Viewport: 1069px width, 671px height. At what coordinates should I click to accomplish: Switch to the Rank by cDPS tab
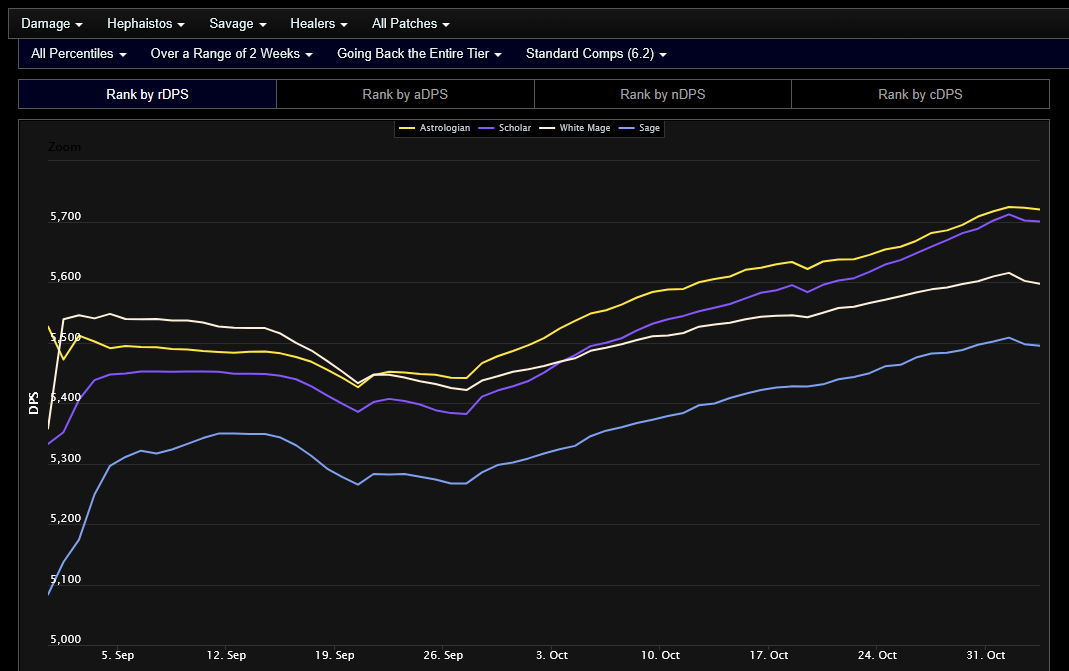920,94
